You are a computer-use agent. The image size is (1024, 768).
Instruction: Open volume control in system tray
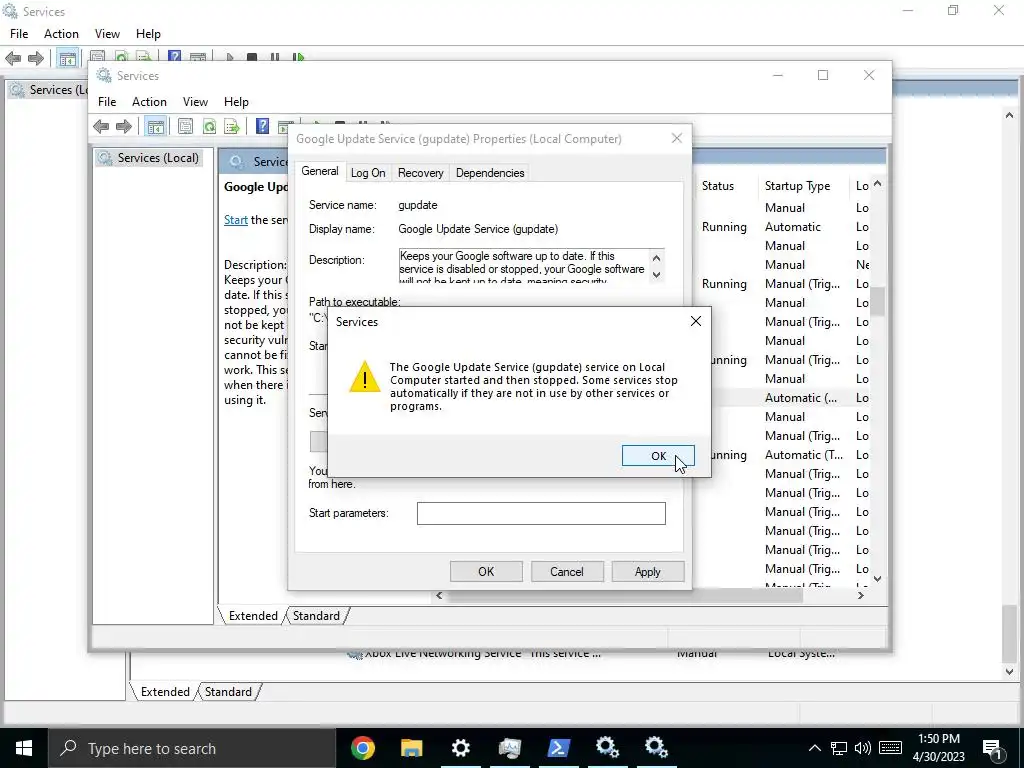pos(863,748)
